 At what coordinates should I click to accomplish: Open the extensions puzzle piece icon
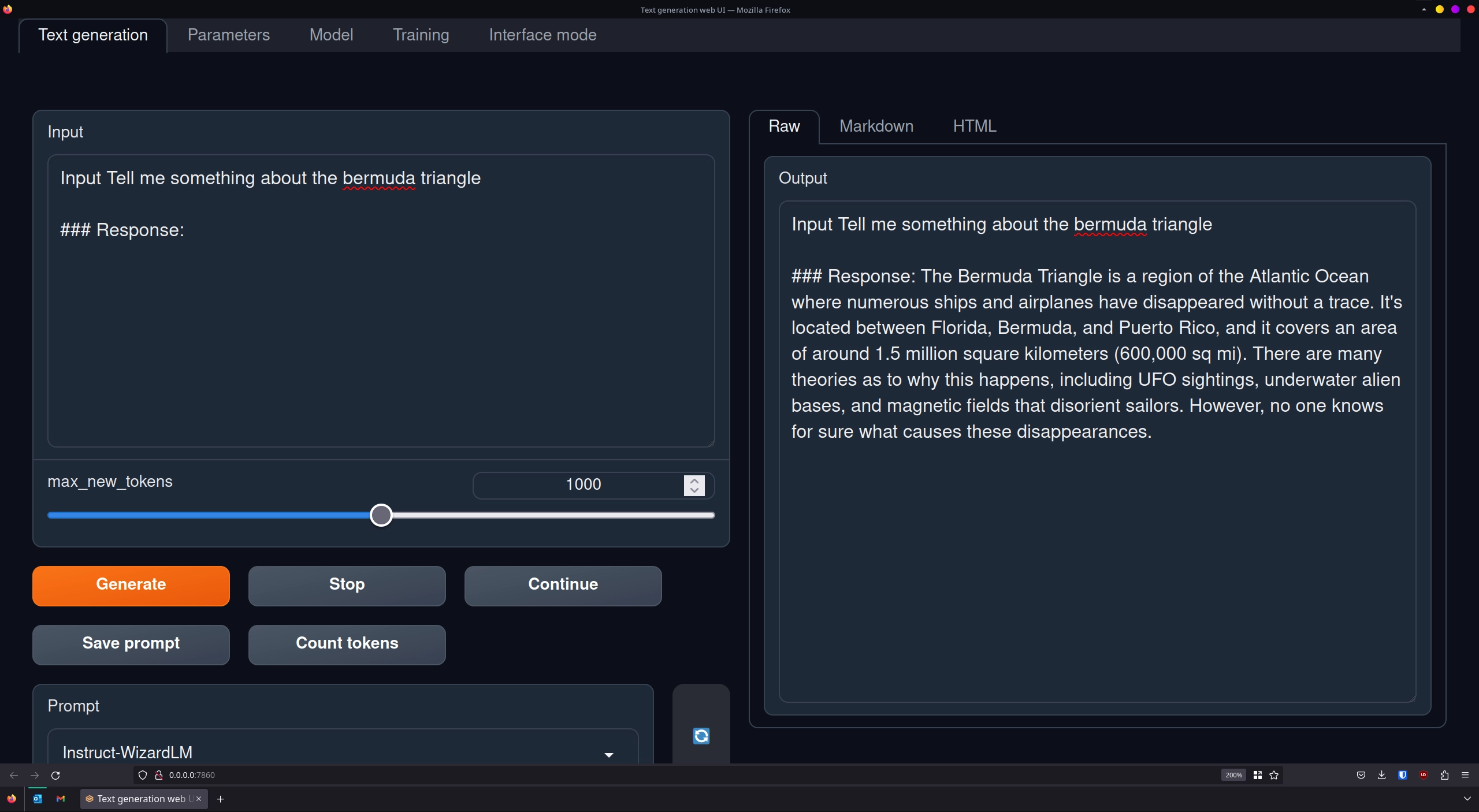point(1444,775)
